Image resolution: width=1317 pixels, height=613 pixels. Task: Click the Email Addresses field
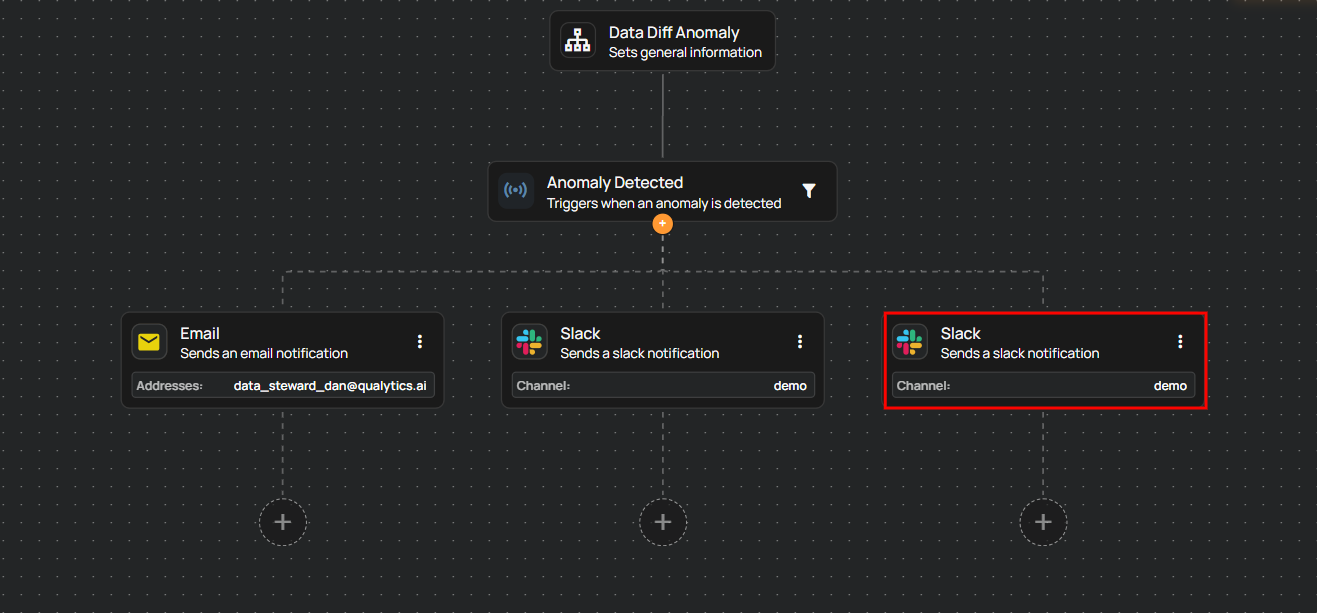(283, 386)
